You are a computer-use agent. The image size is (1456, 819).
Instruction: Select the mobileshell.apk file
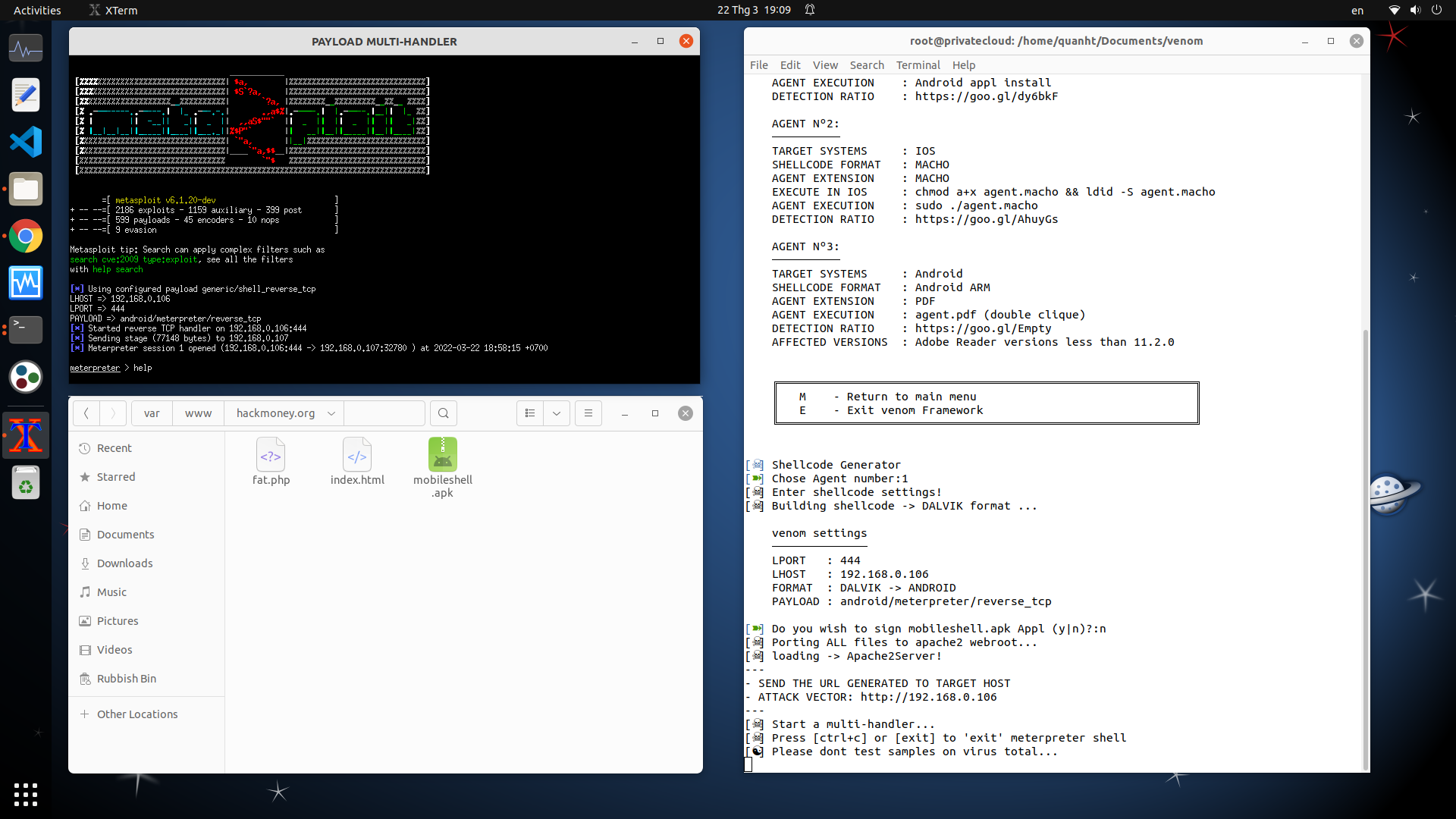[x=443, y=467]
